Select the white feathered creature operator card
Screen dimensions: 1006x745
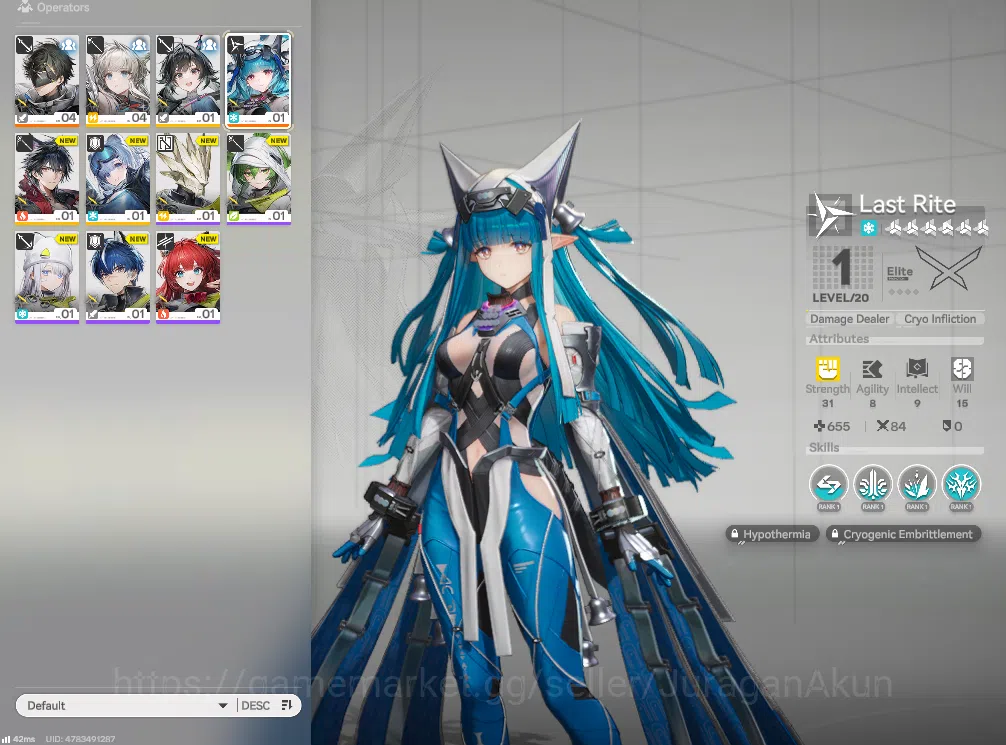pyautogui.click(x=188, y=179)
